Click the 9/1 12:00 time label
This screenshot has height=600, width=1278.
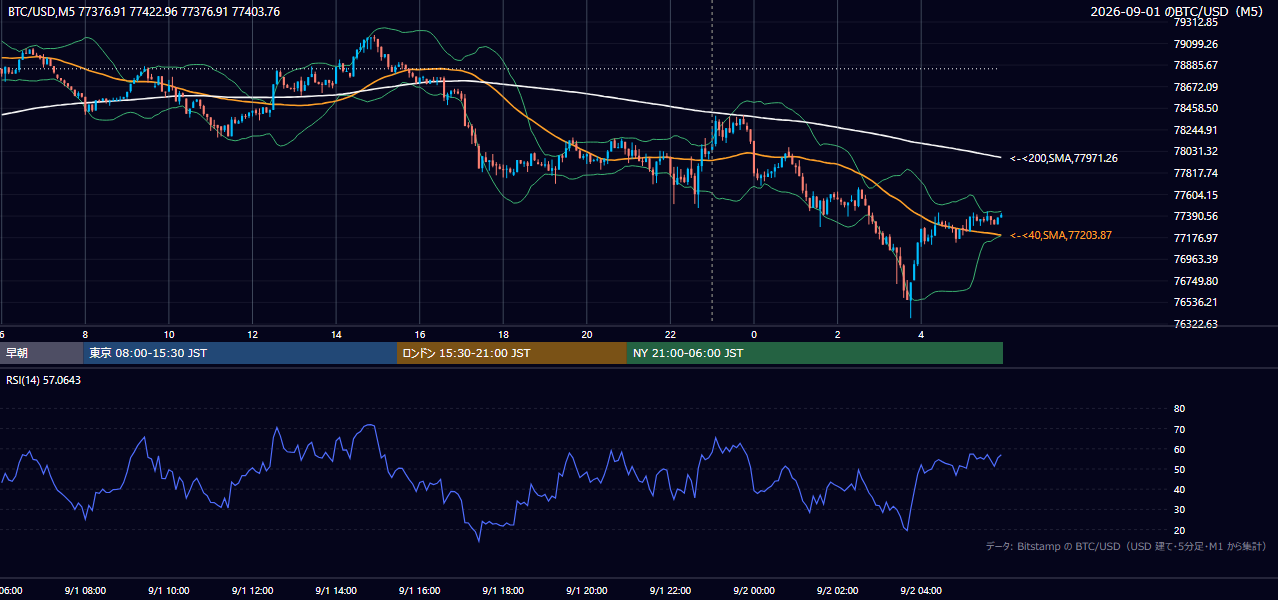[x=253, y=591]
